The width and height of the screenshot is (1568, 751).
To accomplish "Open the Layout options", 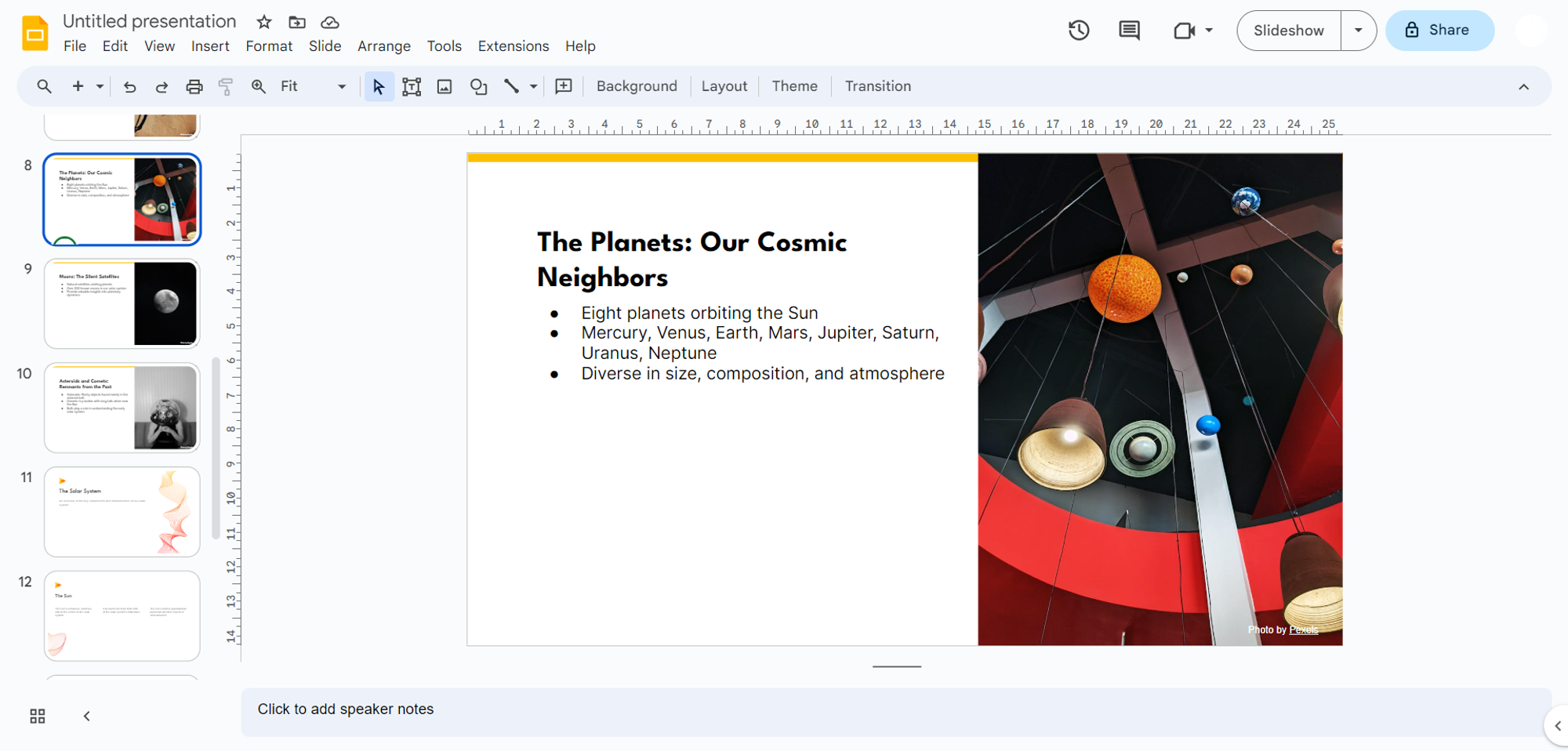I will click(x=724, y=86).
